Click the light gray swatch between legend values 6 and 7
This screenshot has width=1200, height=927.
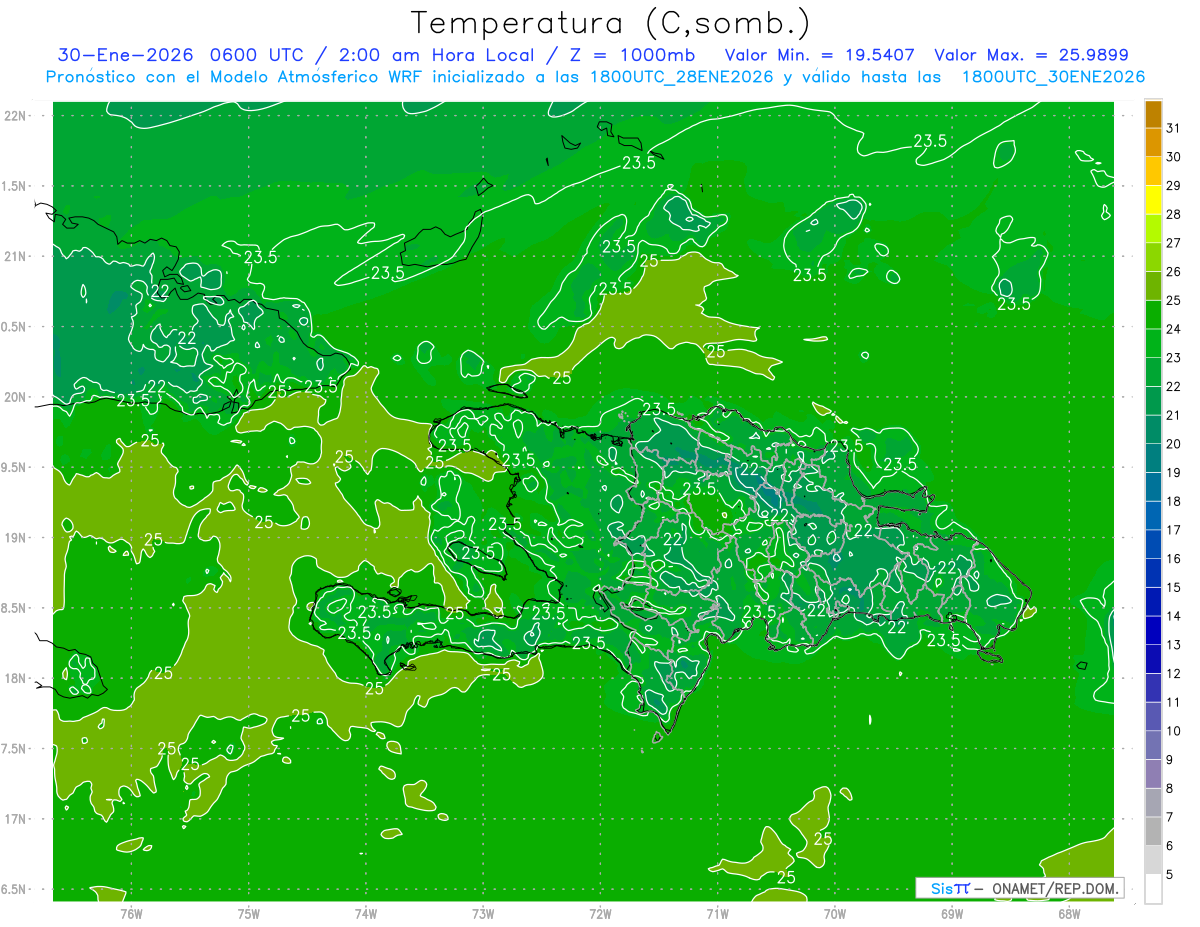point(1153,831)
